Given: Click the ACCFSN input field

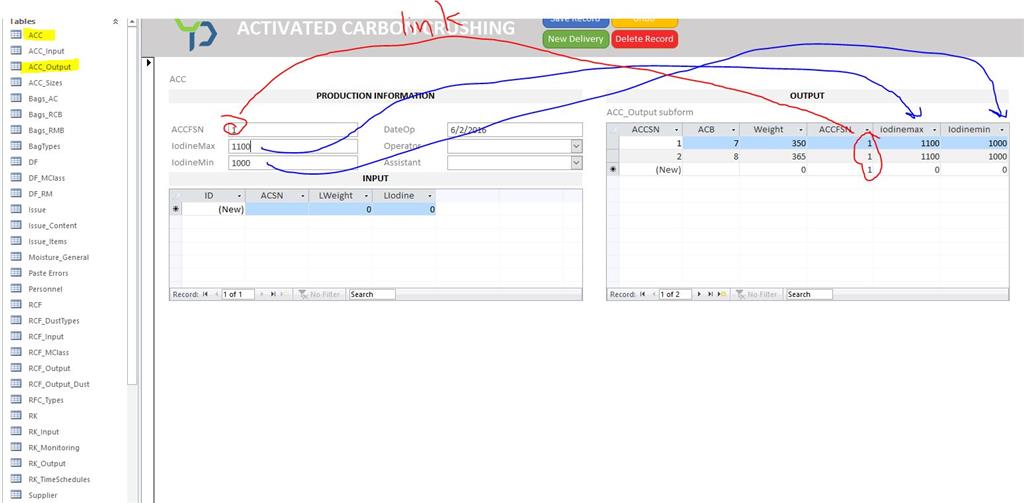Looking at the screenshot, I should point(293,130).
